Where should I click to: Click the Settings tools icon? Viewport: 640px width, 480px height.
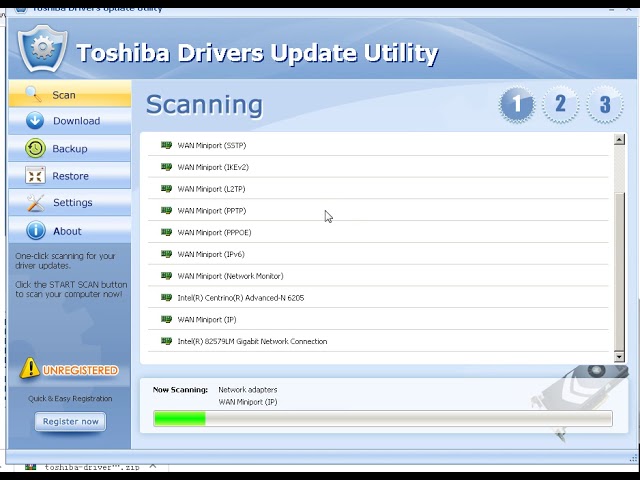[36, 203]
